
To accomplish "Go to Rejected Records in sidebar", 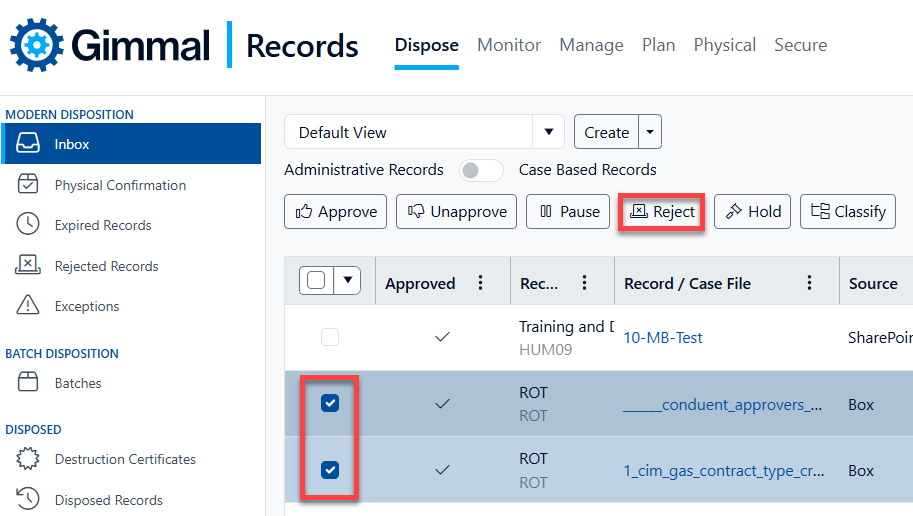I will [x=106, y=266].
